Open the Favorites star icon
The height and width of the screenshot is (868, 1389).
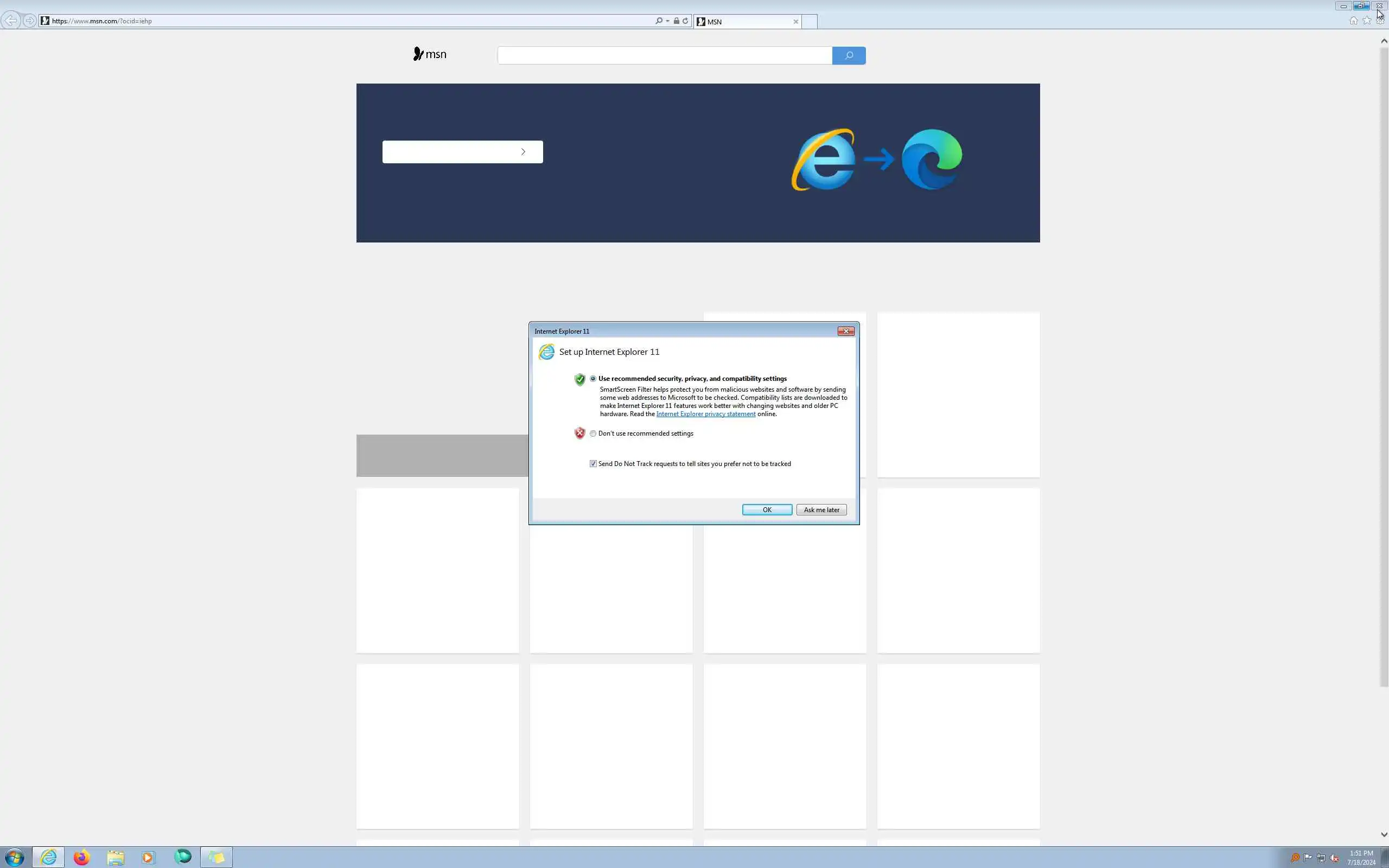click(1367, 21)
